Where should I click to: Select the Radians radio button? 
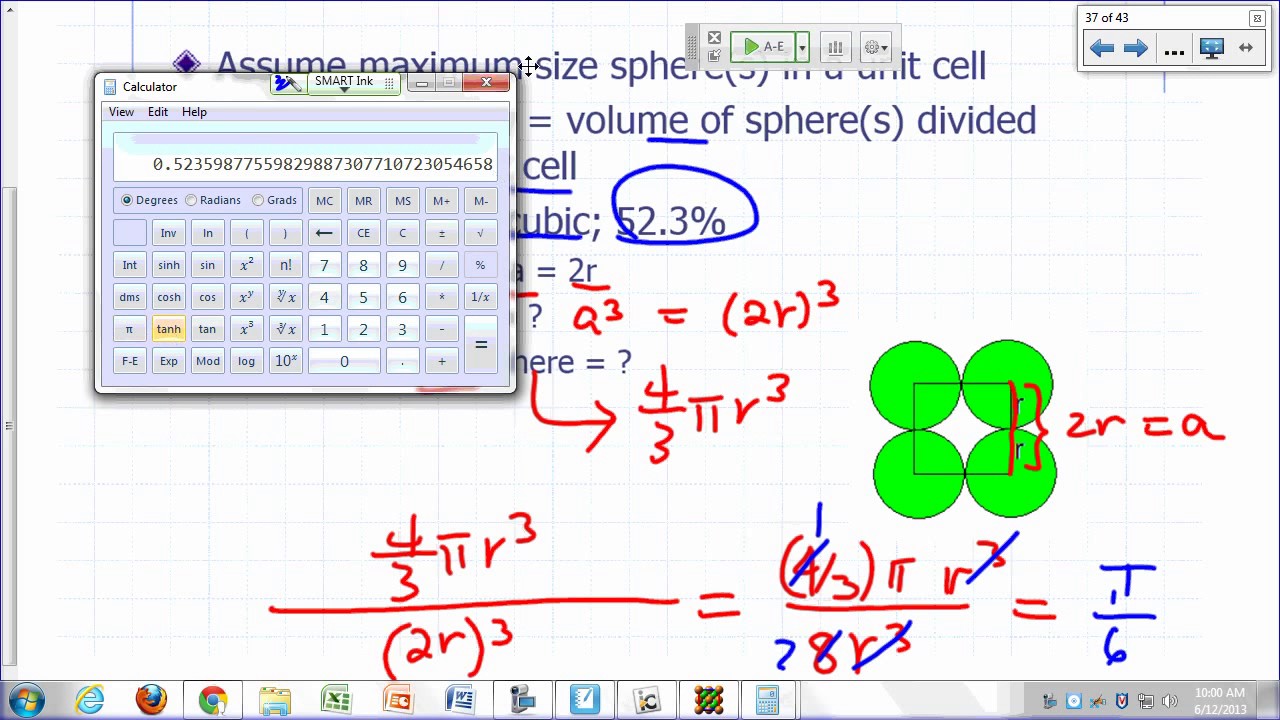point(191,200)
